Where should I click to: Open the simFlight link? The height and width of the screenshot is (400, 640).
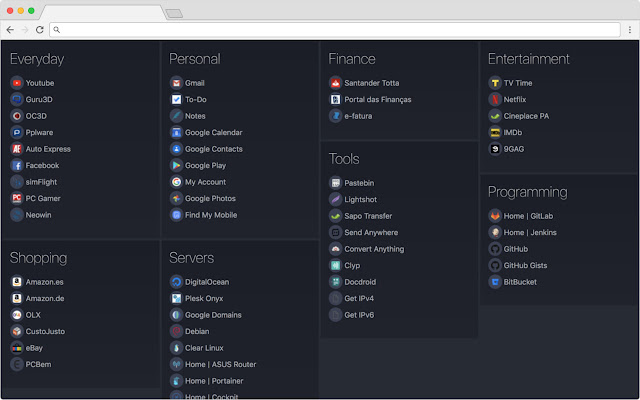(41, 182)
